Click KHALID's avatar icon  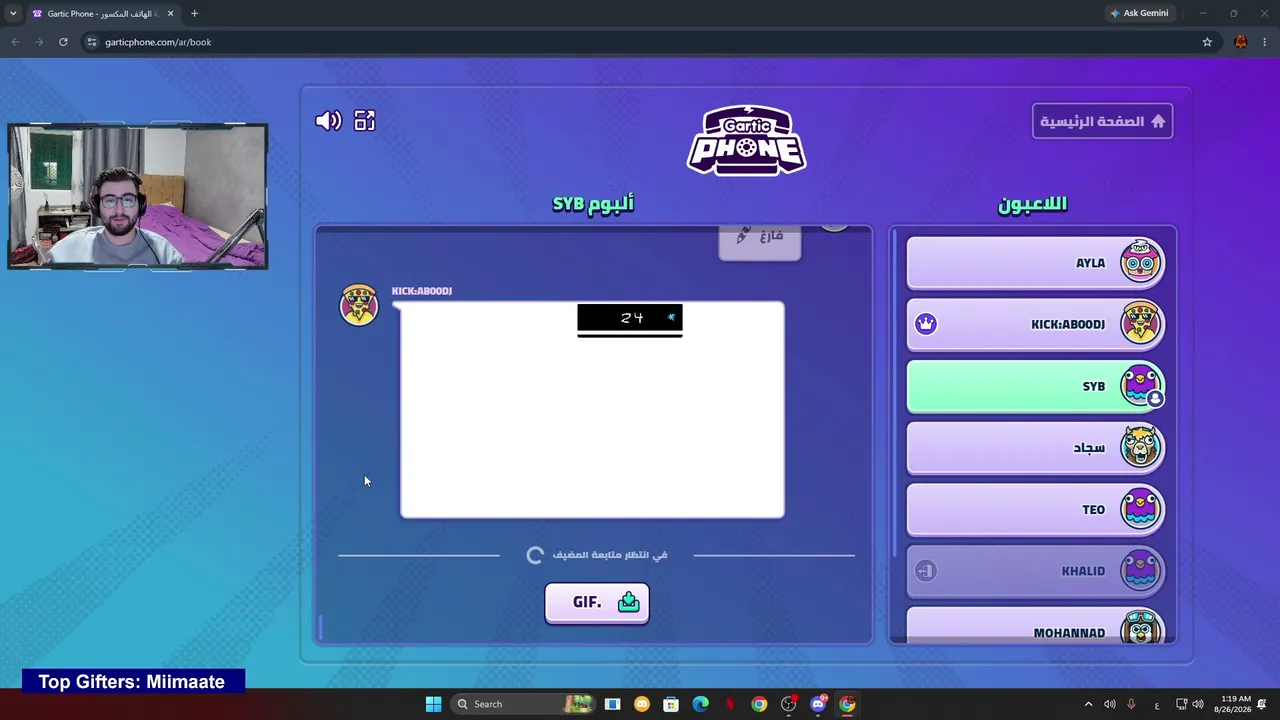click(1141, 571)
